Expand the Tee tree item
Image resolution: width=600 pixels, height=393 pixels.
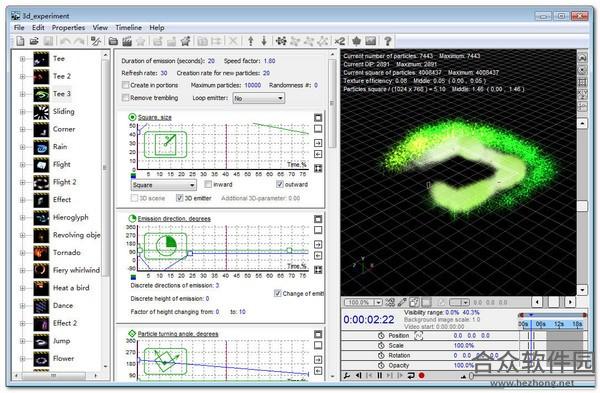pyautogui.click(x=22, y=59)
